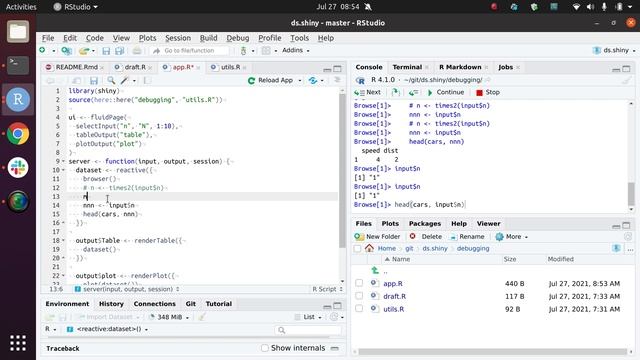This screenshot has width=640, height=360.
Task: Open Addins dropdown
Action: [296, 50]
